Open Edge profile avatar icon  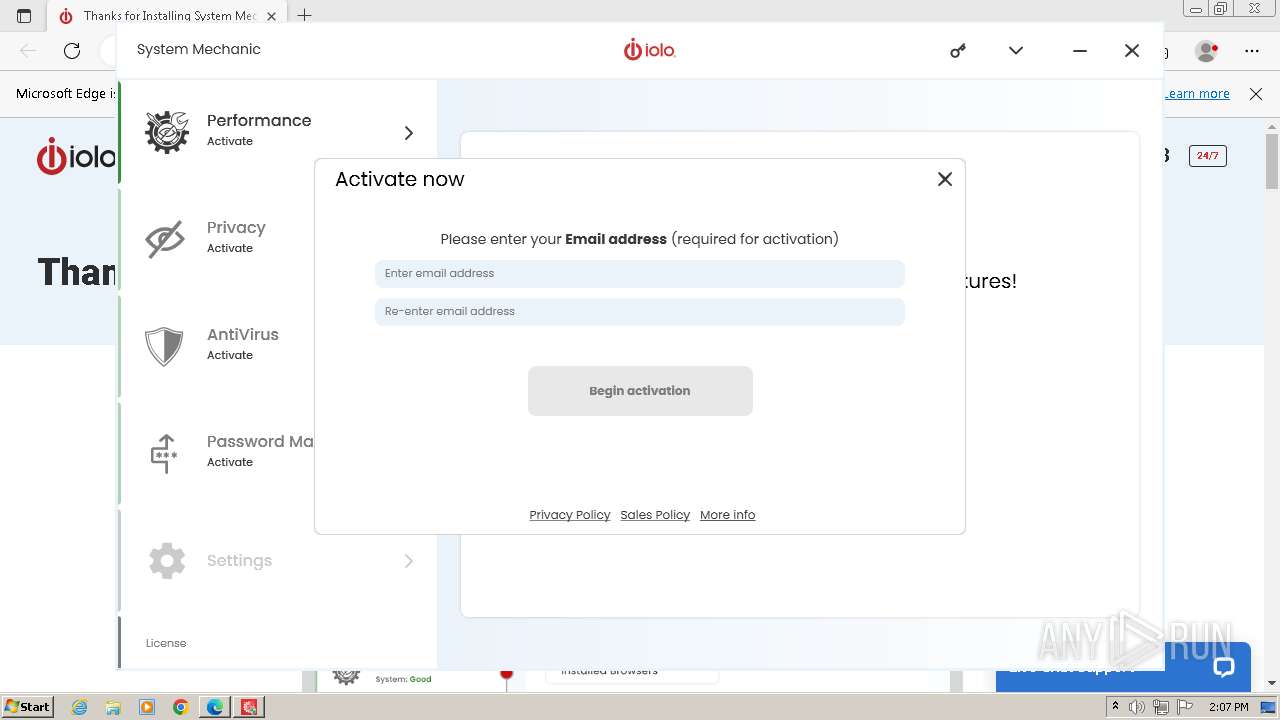[1207, 50]
